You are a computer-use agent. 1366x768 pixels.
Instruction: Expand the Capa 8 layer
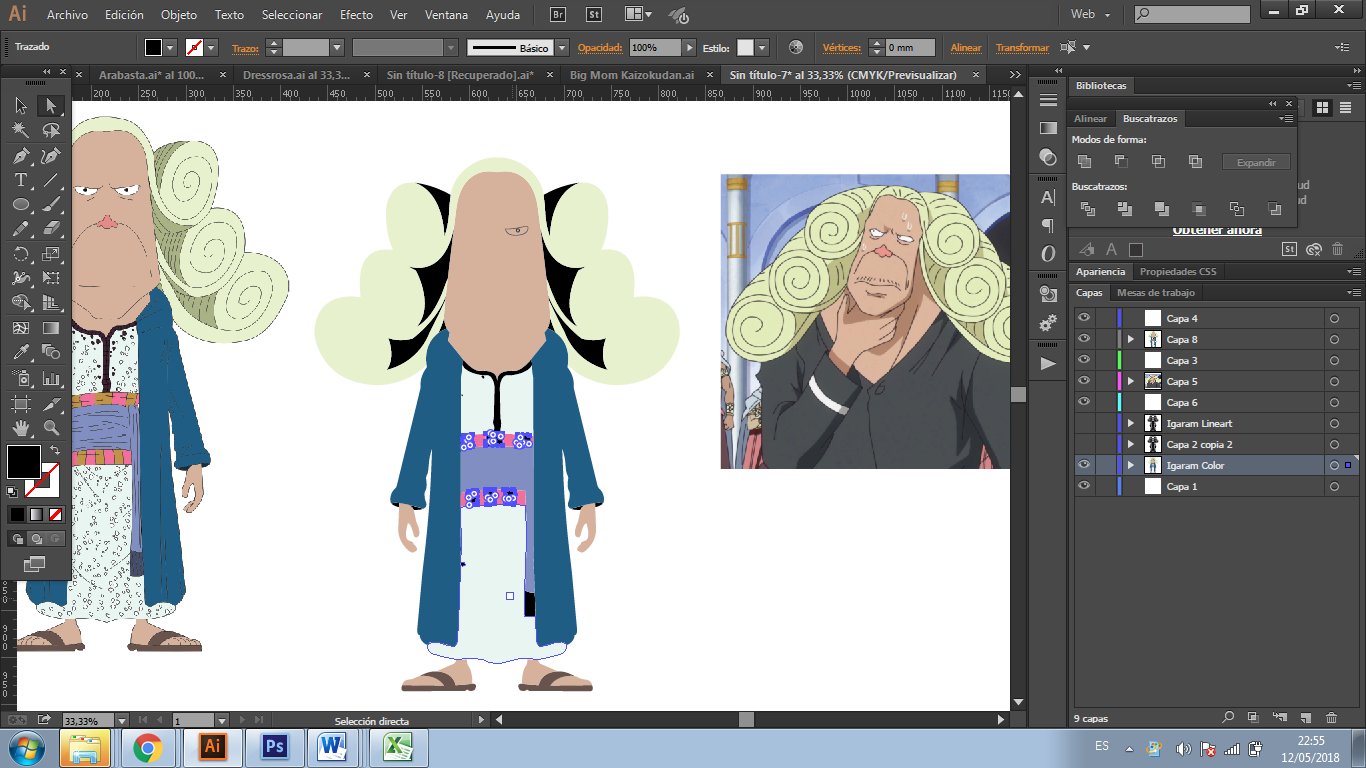click(x=1131, y=339)
